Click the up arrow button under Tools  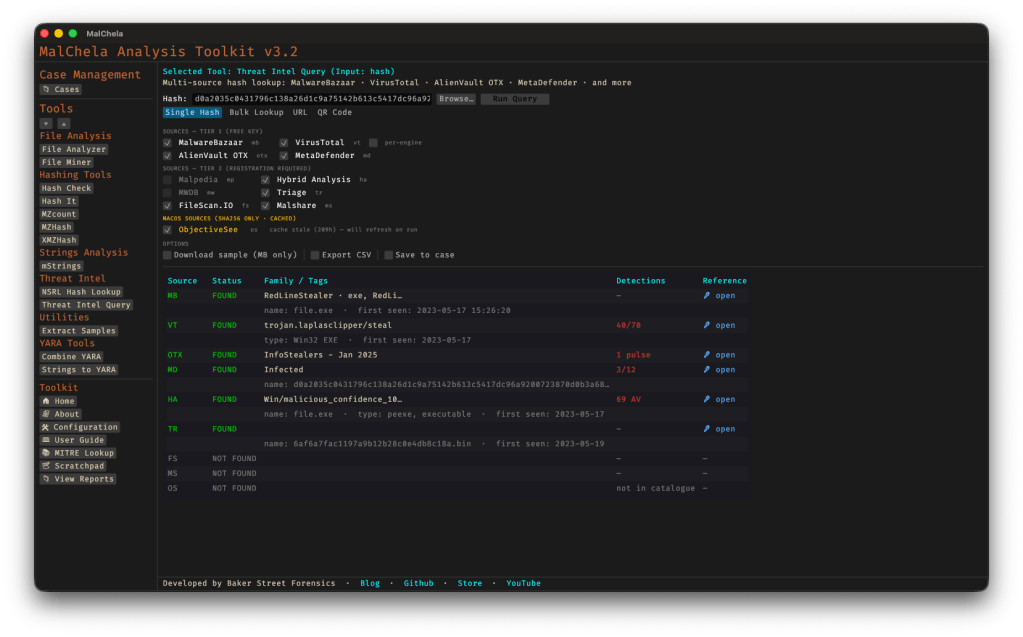click(x=64, y=123)
